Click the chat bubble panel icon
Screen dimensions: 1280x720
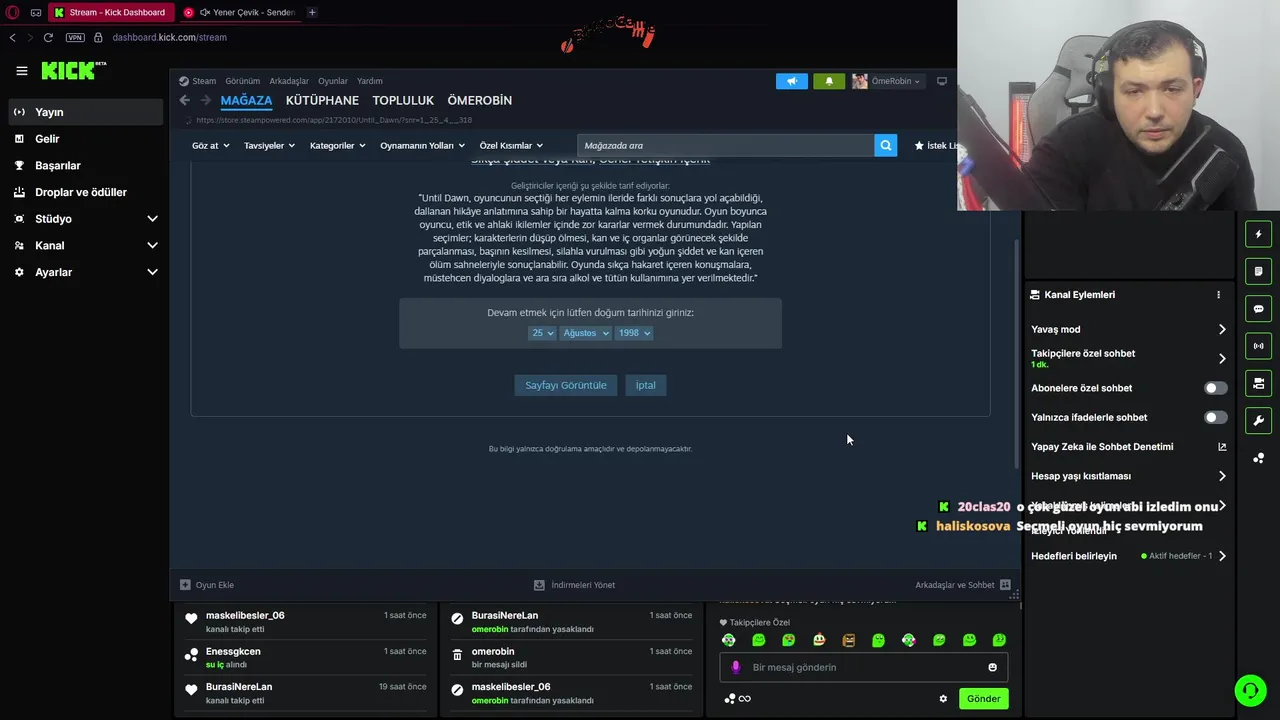[1259, 309]
